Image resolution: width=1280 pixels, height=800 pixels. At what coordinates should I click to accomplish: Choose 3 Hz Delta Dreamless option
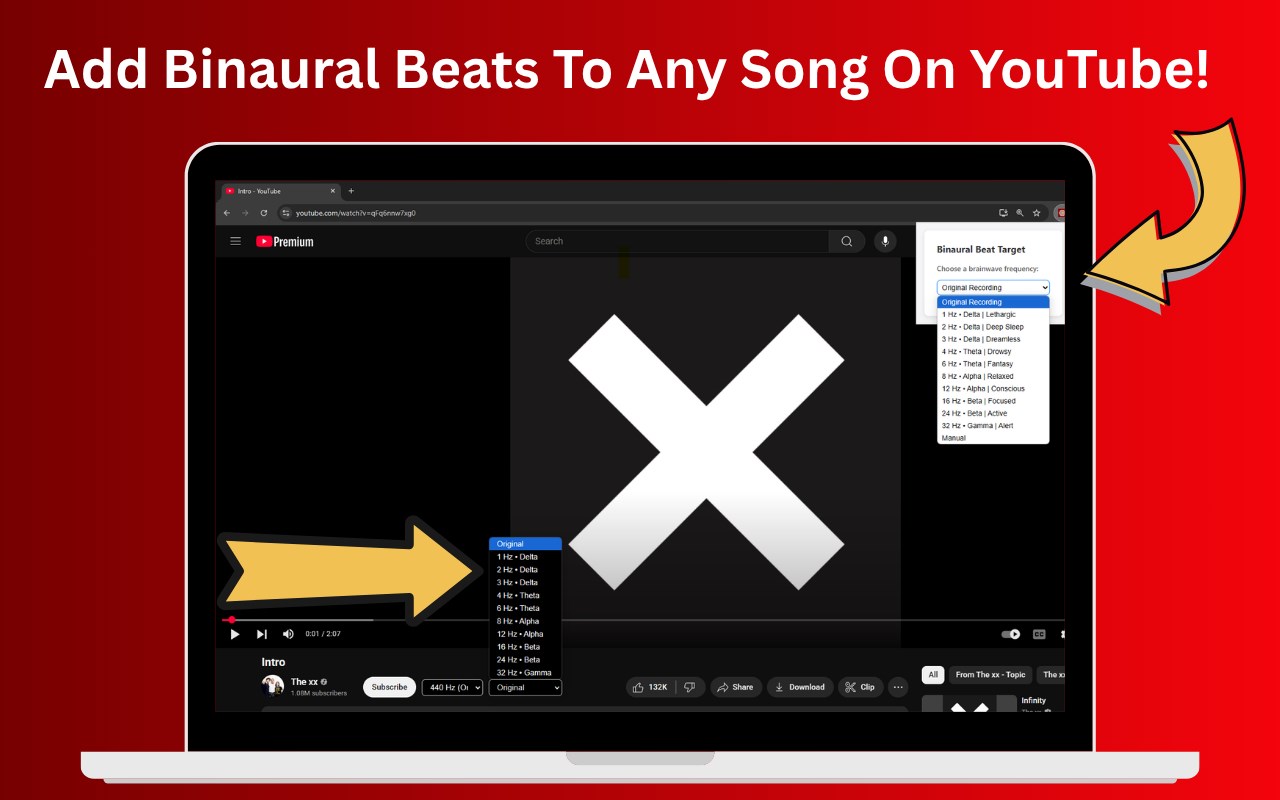(993, 339)
